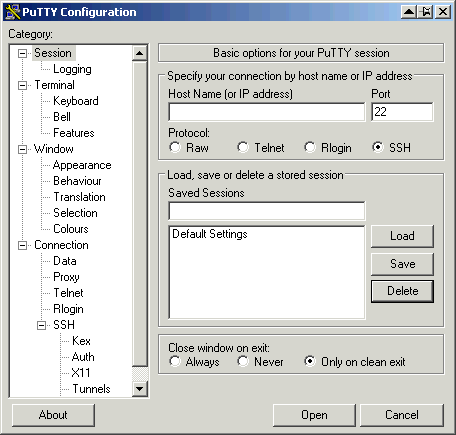The width and height of the screenshot is (456, 435).
Task: Click the Delete session button
Action: [402, 291]
